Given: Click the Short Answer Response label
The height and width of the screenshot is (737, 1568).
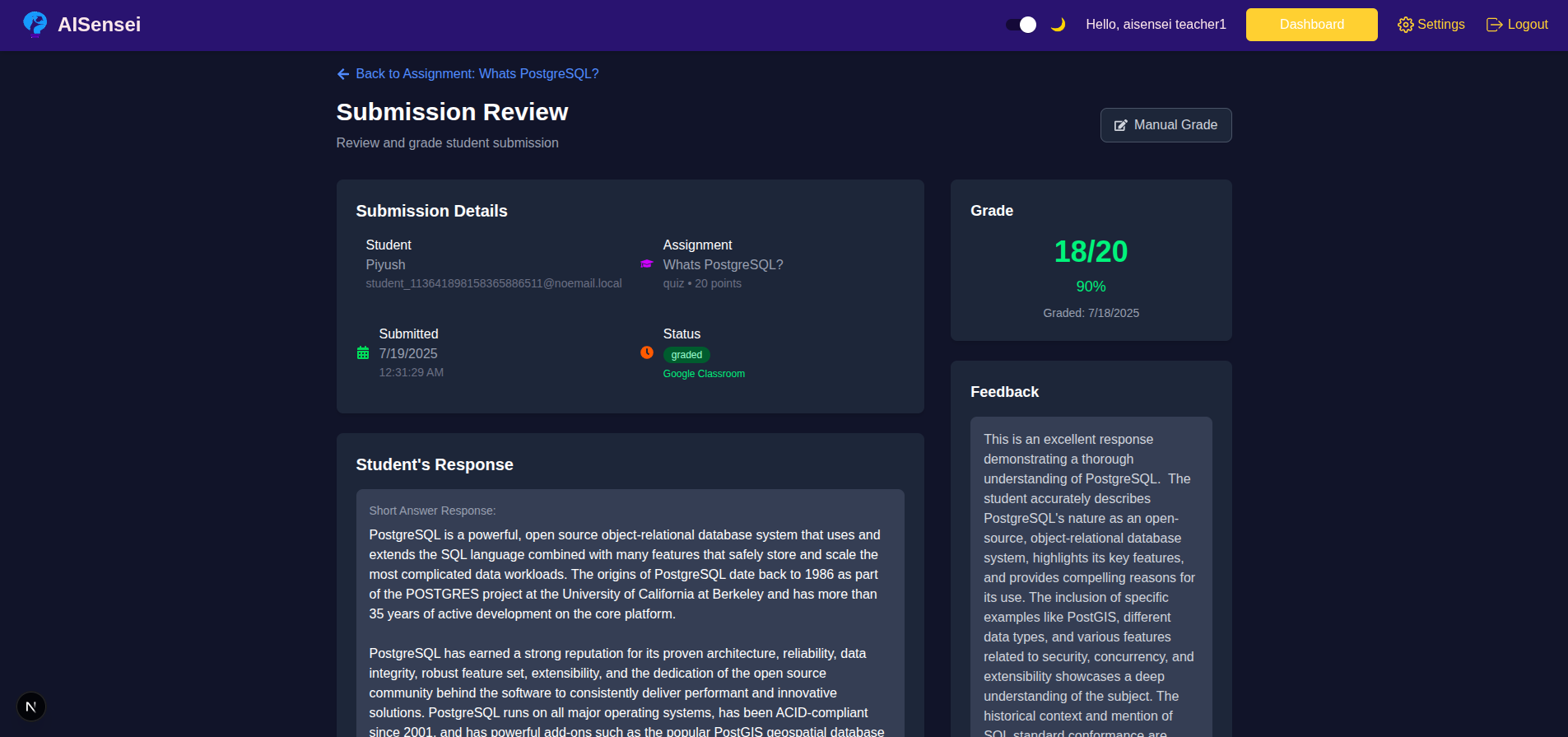Looking at the screenshot, I should click(432, 511).
